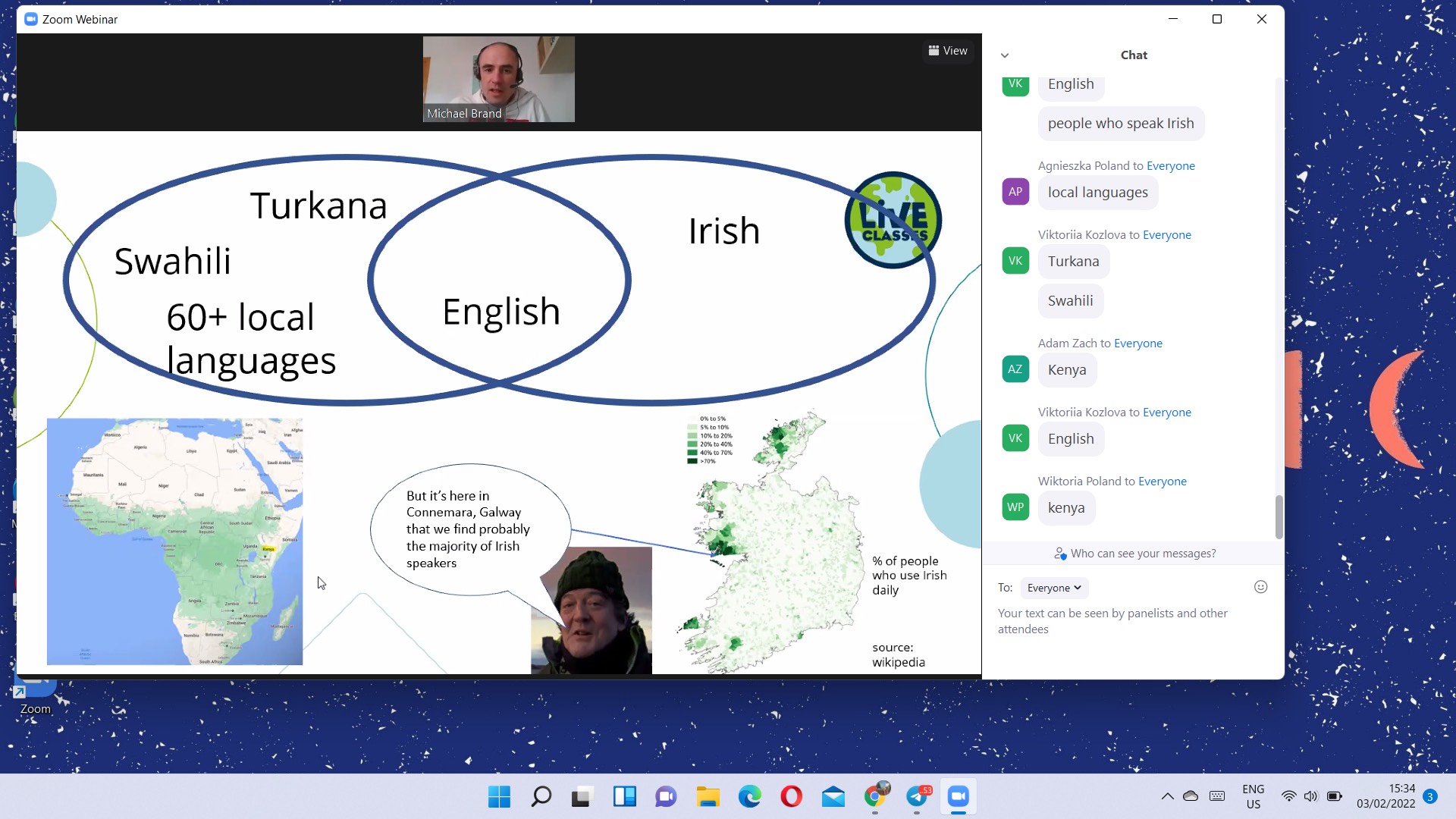Open the taskbar Search icon

pos(541,797)
